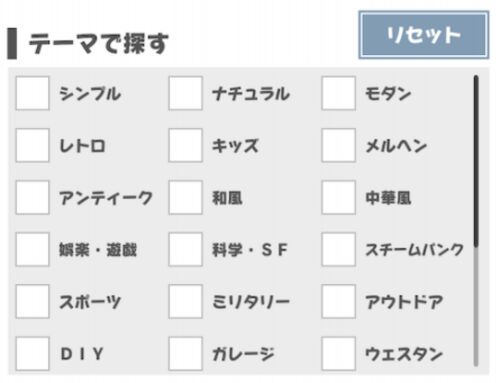Tick the 和風 theme checkbox
This screenshot has height=383, width=500.
[x=185, y=197]
